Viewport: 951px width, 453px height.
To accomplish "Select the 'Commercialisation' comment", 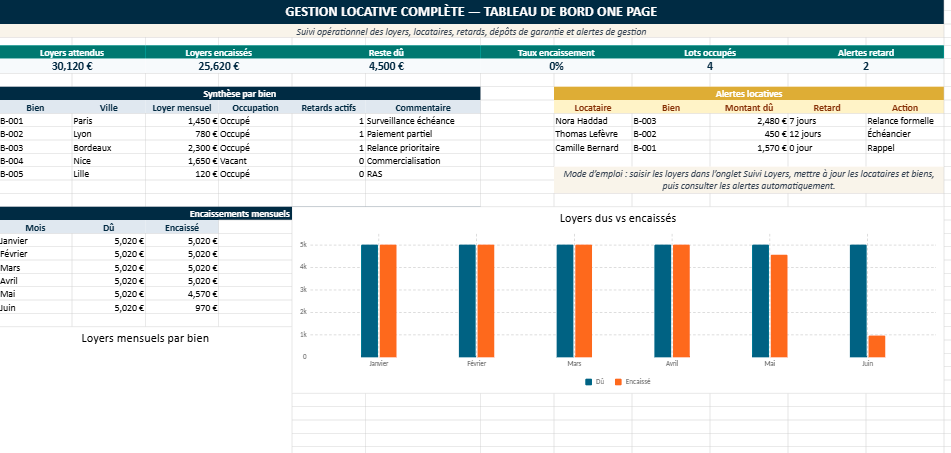I will point(423,161).
